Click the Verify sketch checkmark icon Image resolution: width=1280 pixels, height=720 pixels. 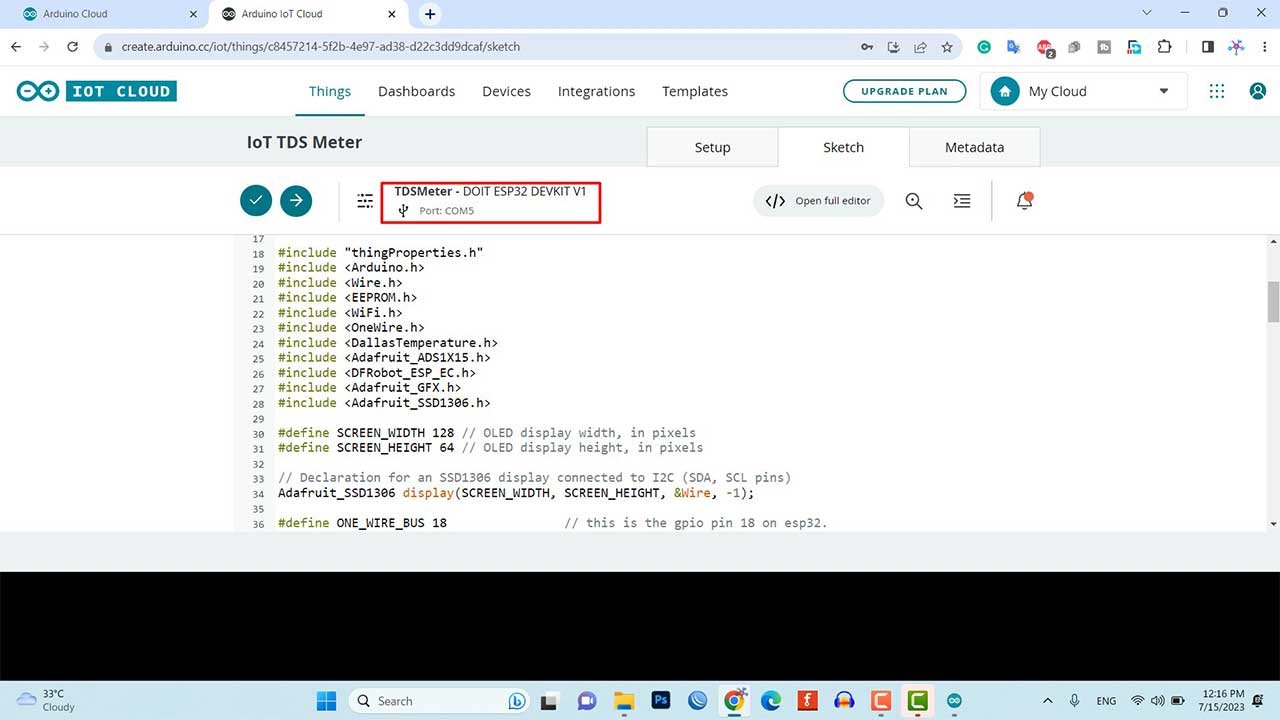point(255,200)
